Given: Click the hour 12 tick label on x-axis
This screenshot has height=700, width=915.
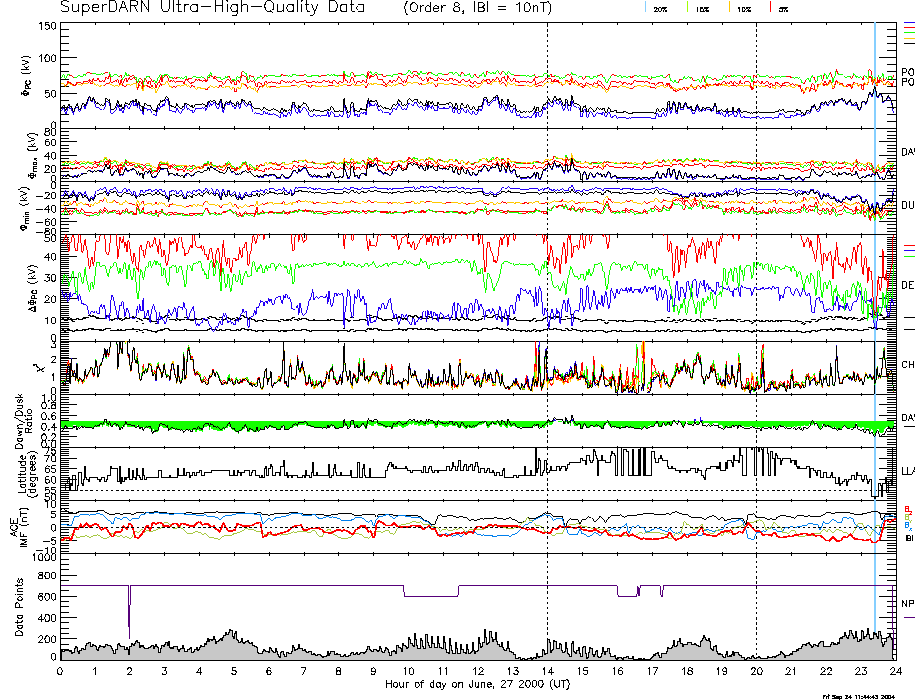Looking at the screenshot, I should coord(477,672).
